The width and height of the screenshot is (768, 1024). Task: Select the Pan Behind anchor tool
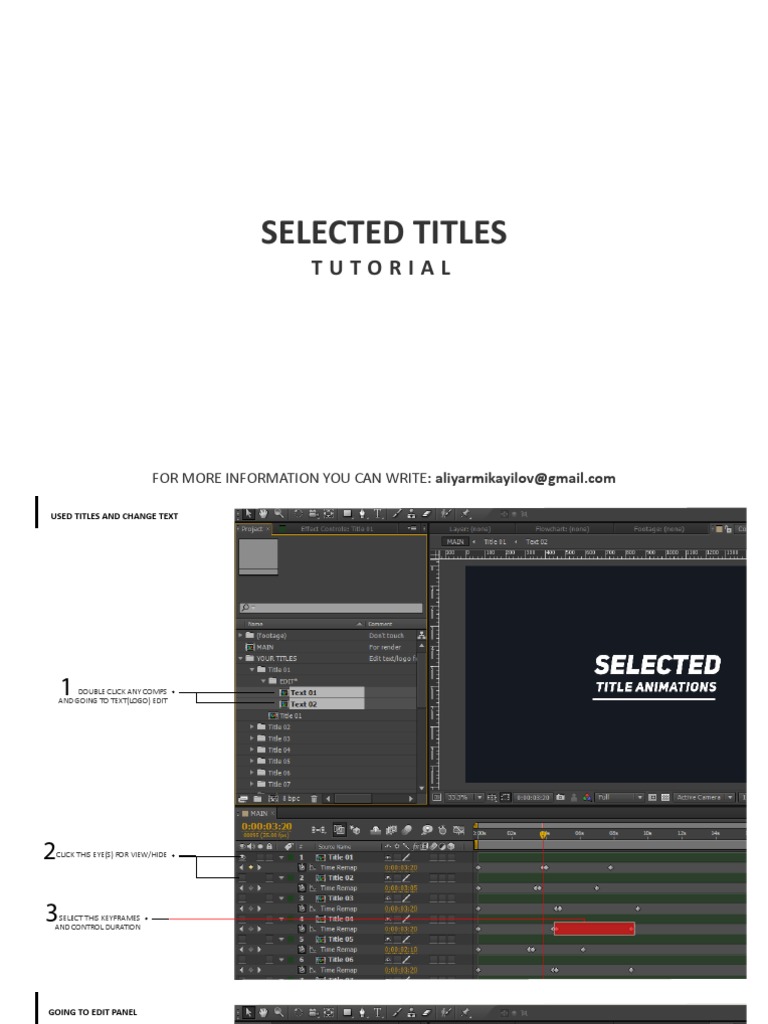[328, 514]
